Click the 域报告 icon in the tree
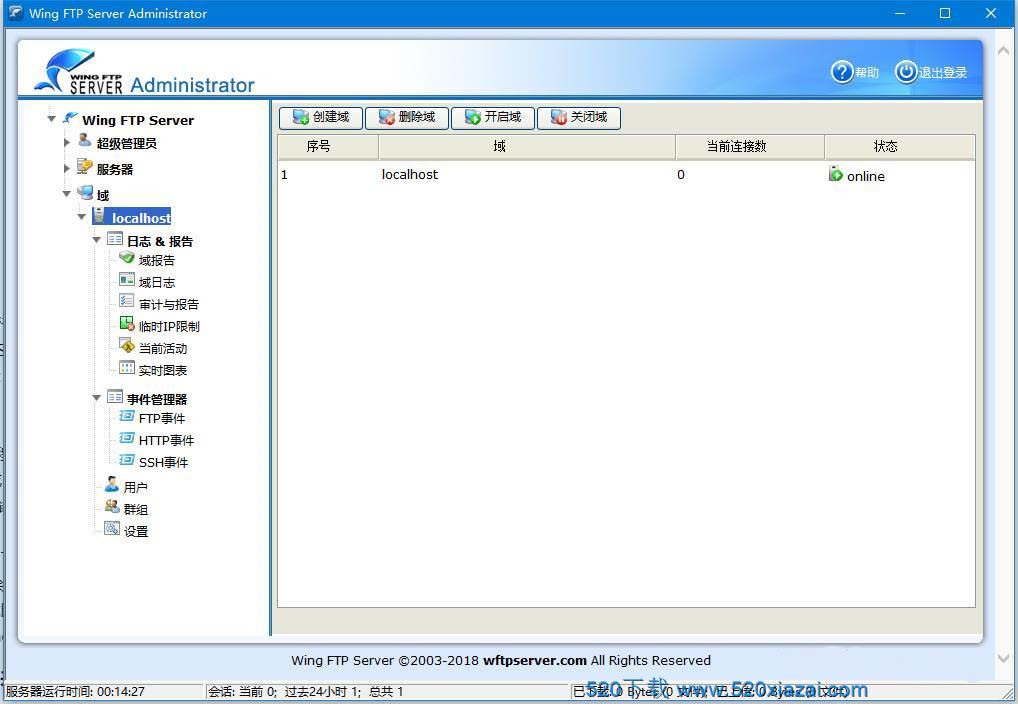This screenshot has height=704, width=1018. tap(127, 259)
